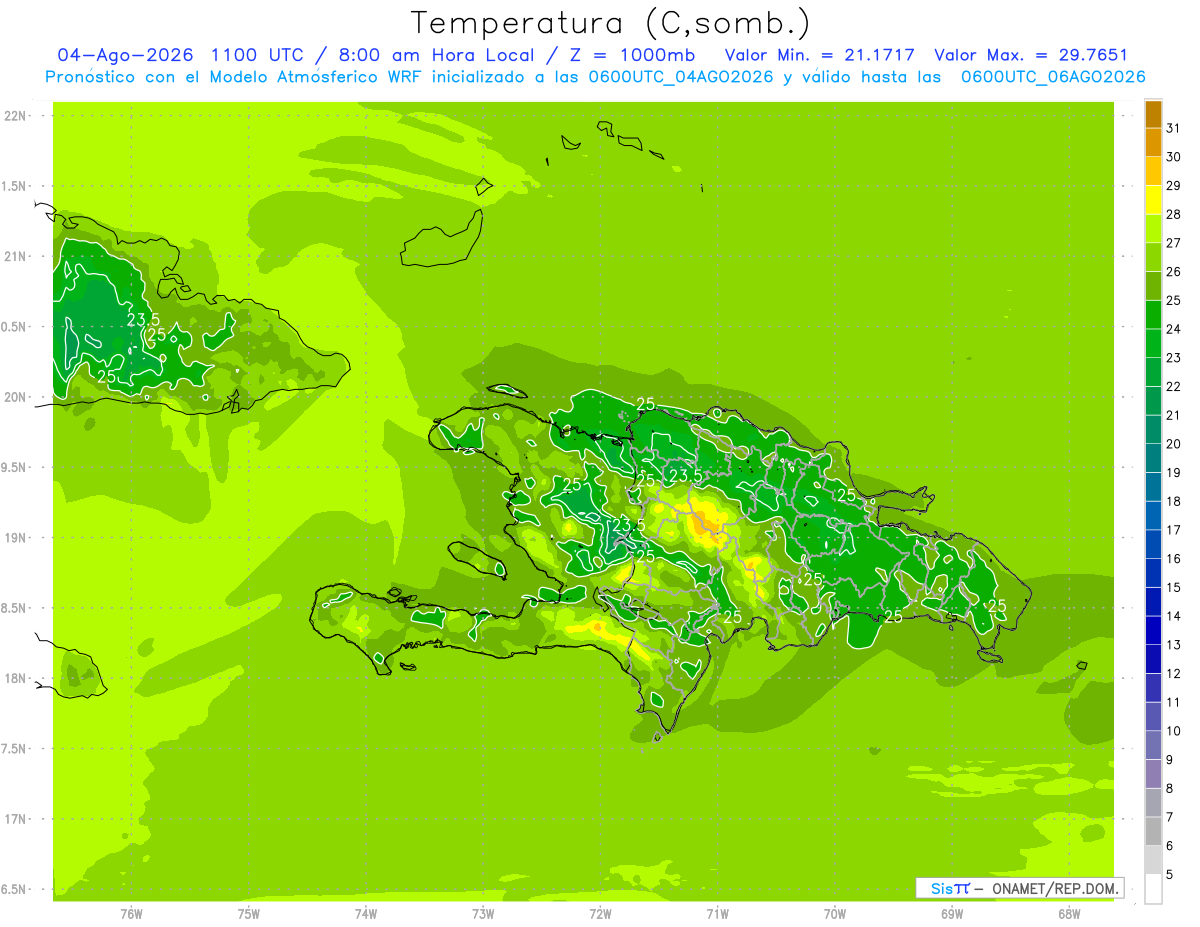Click the 31 value on the color scale
Image resolution: width=1200 pixels, height=927 pixels.
click(x=1173, y=128)
